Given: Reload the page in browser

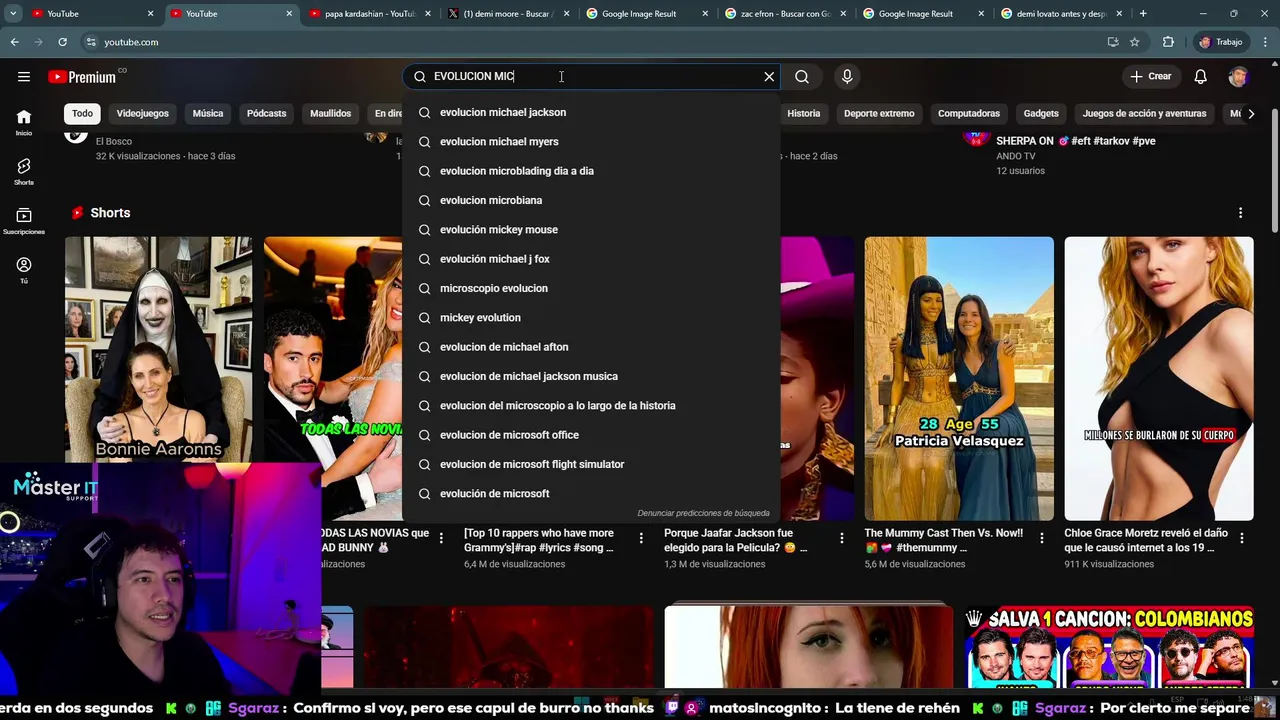Looking at the screenshot, I should (x=62, y=42).
